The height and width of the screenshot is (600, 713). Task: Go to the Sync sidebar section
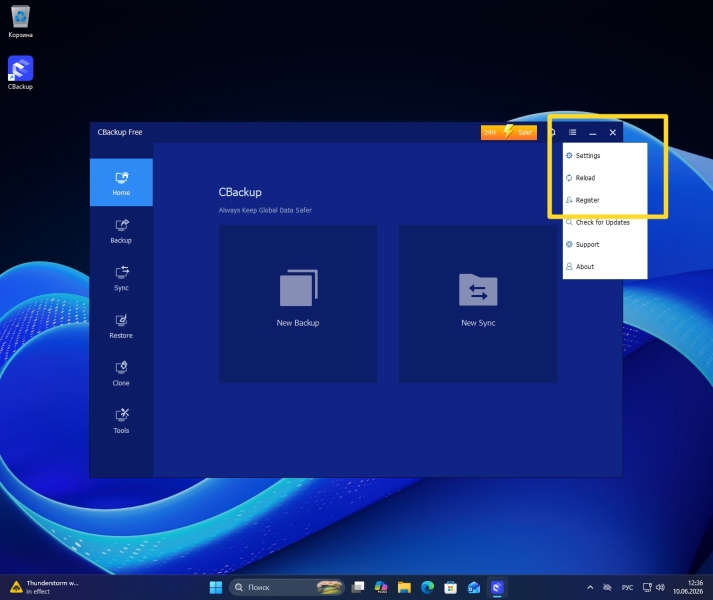point(121,278)
